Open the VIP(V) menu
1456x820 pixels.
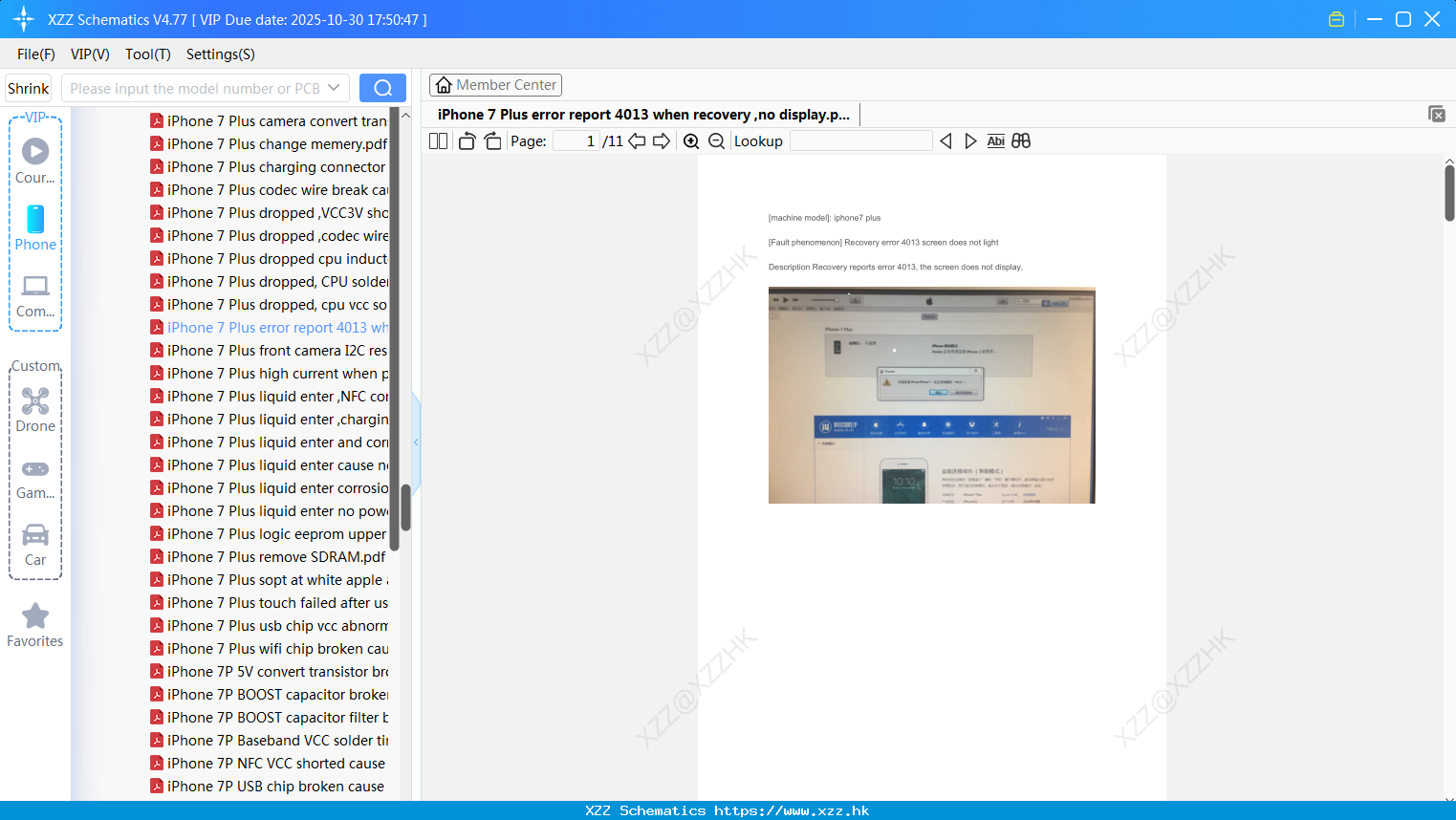click(90, 54)
